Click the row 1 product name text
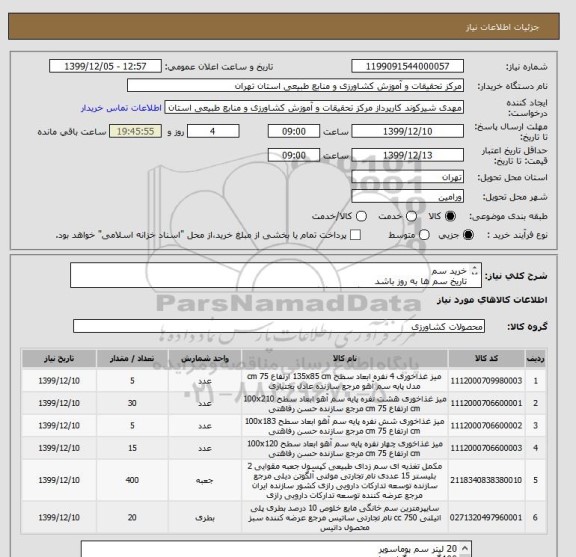Viewport: 576px width, 557px height. 345,381
